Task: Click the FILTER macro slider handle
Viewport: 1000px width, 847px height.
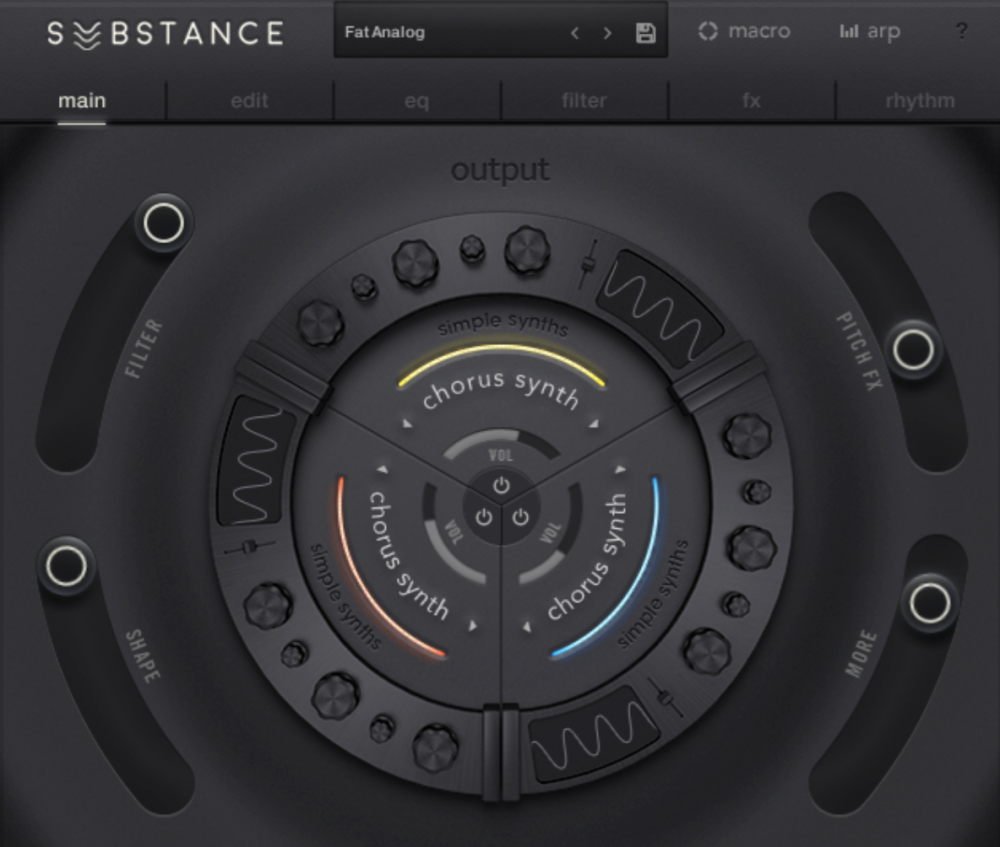Action: pos(163,224)
